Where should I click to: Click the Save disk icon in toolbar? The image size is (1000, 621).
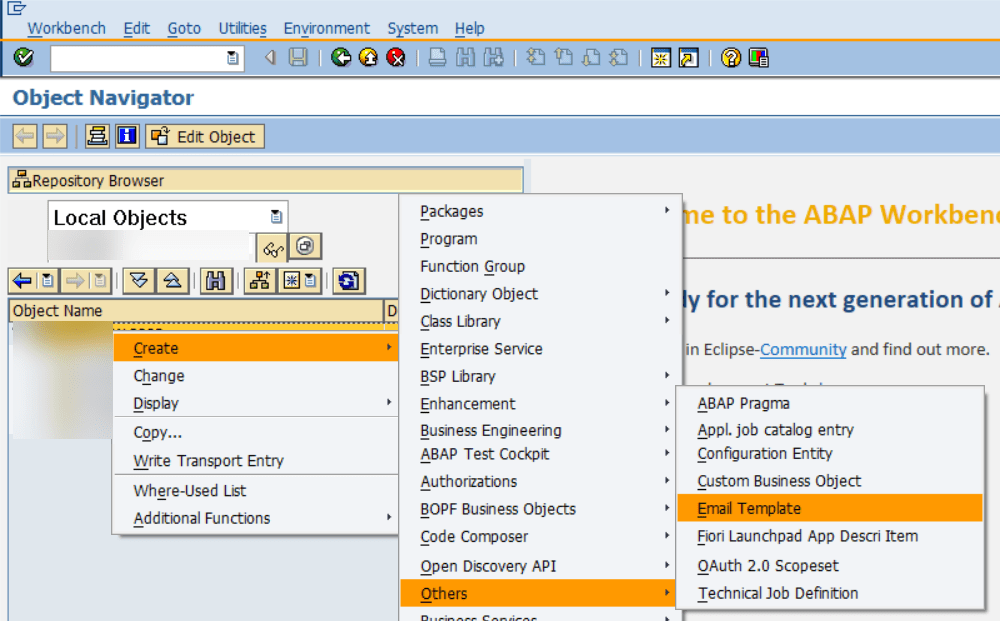click(298, 58)
